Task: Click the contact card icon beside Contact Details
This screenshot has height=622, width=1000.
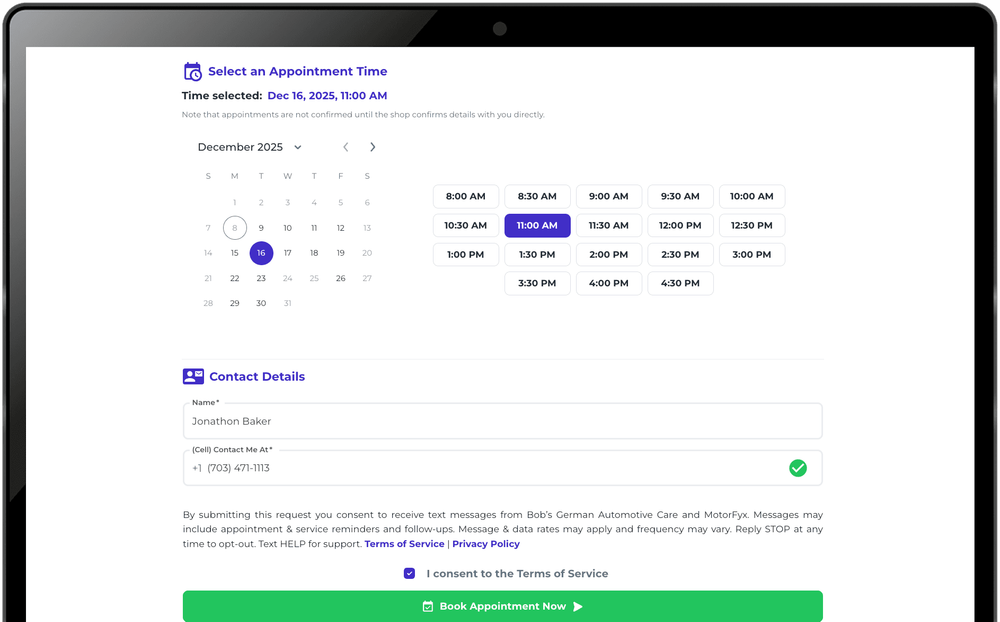Action: click(x=193, y=377)
